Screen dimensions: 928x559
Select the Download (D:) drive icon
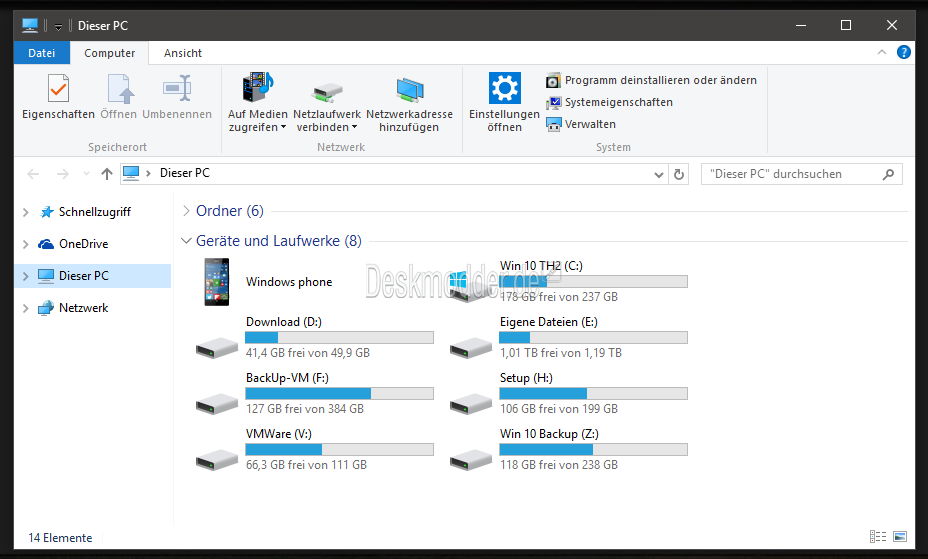(217, 347)
